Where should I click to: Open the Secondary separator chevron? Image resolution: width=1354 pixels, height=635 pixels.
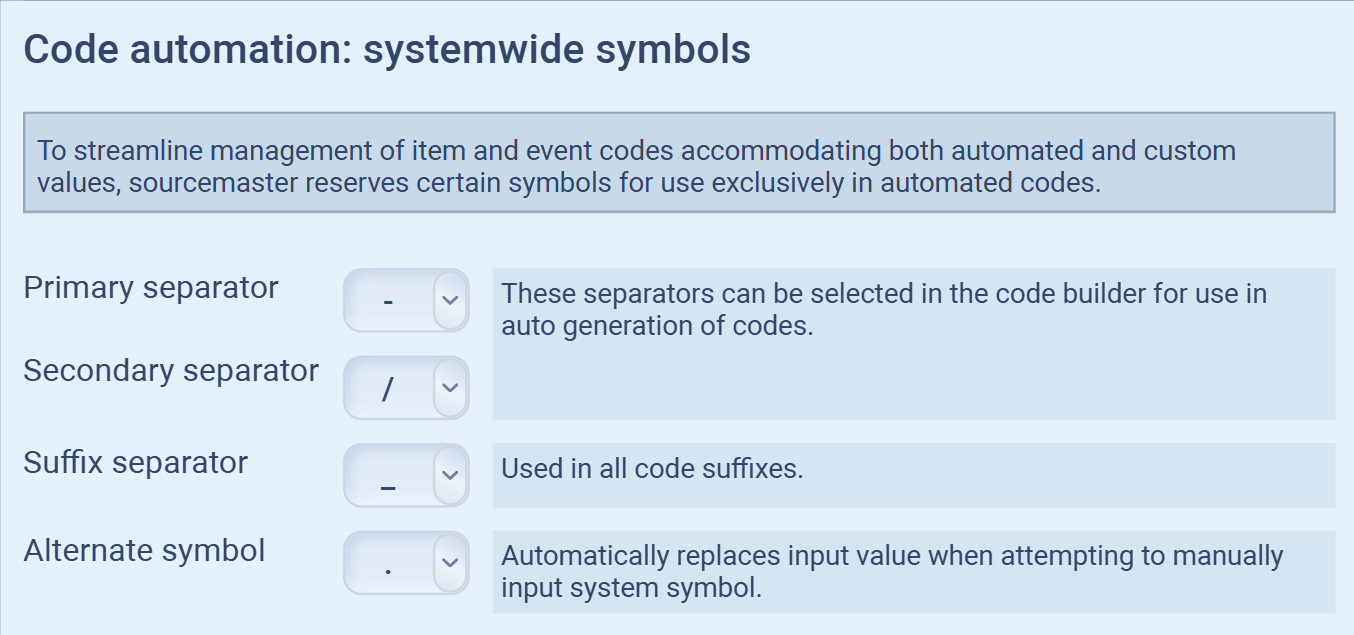[x=451, y=388]
